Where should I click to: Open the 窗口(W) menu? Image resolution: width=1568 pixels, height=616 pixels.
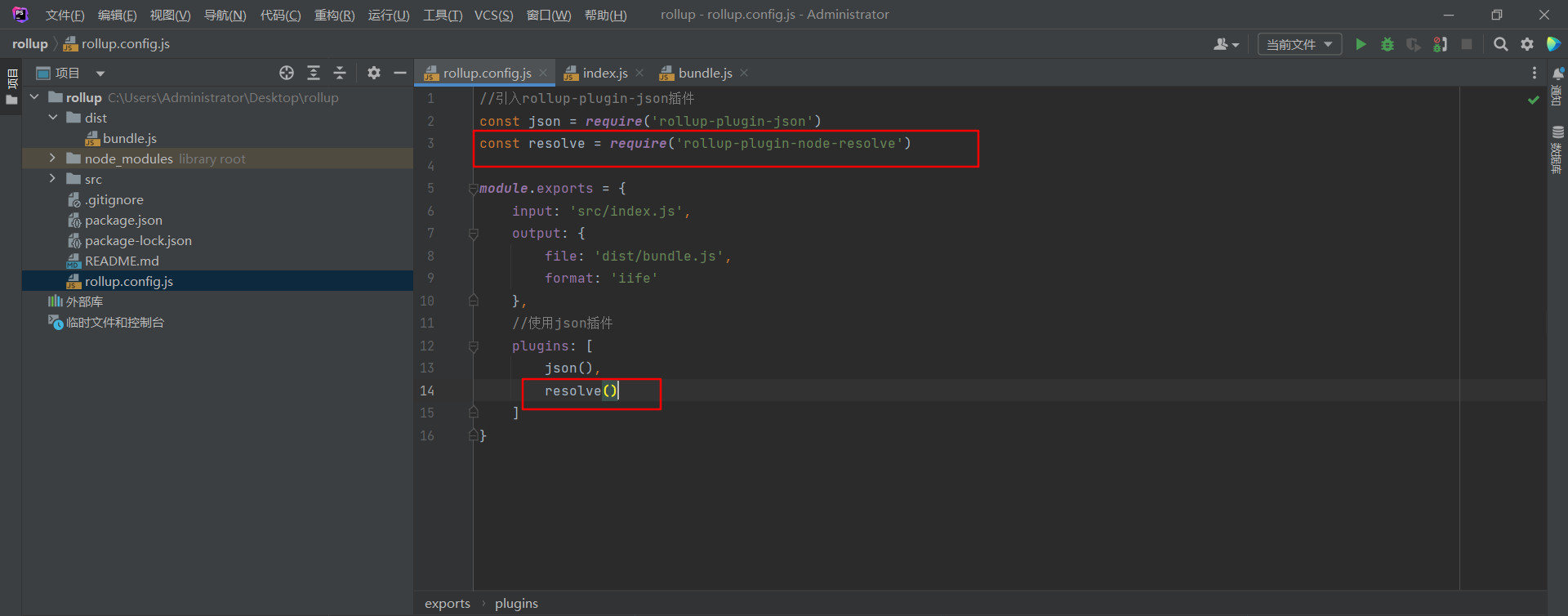(x=549, y=15)
